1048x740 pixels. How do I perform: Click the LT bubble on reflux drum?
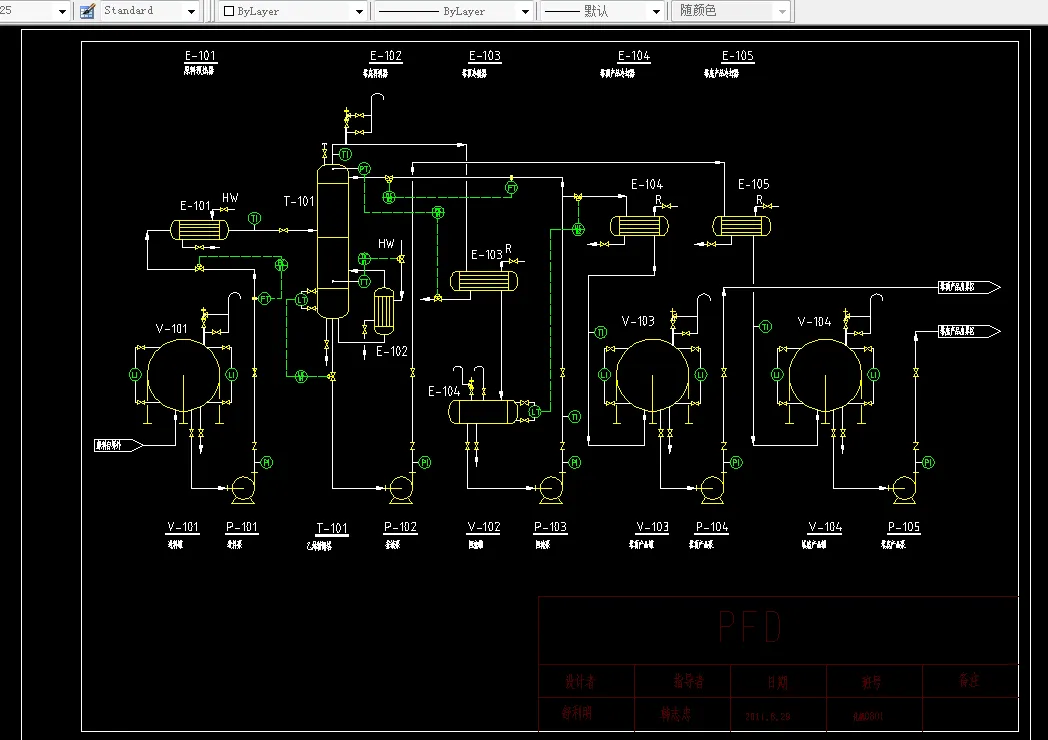[535, 412]
